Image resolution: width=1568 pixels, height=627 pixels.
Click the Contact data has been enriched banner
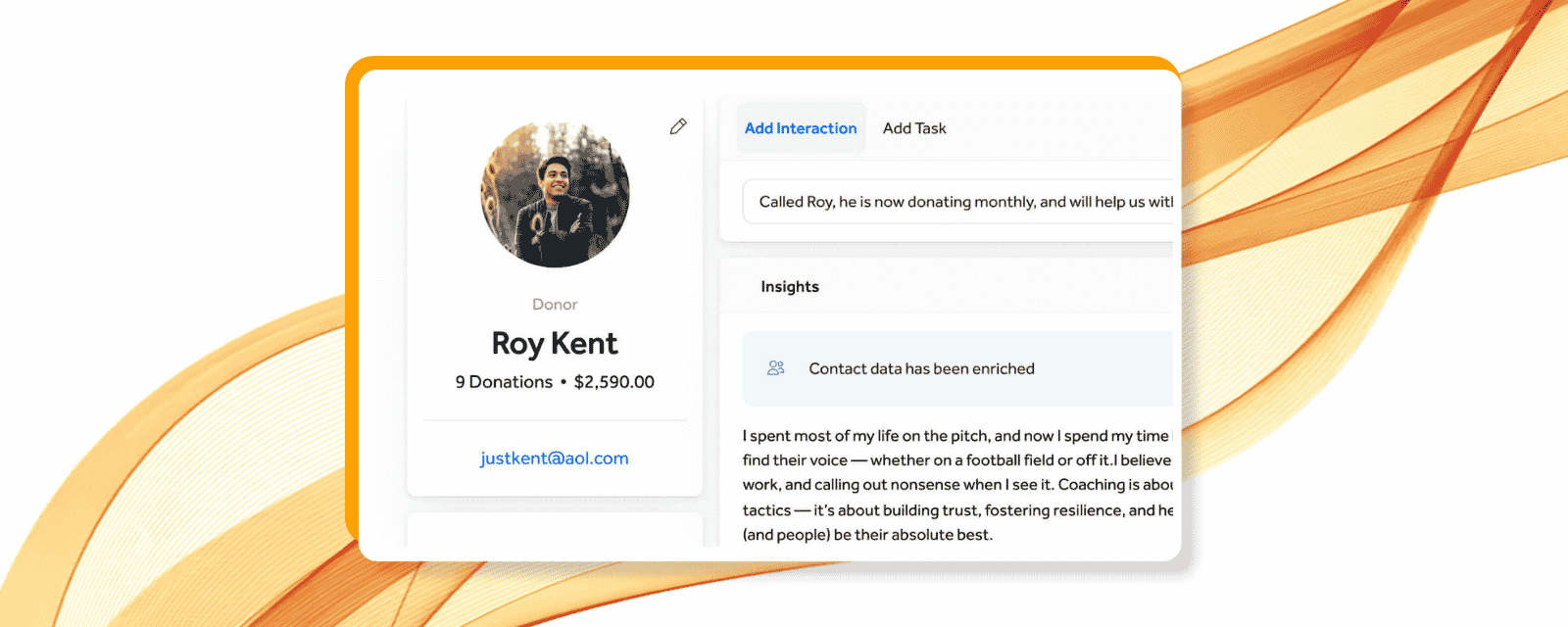point(958,368)
